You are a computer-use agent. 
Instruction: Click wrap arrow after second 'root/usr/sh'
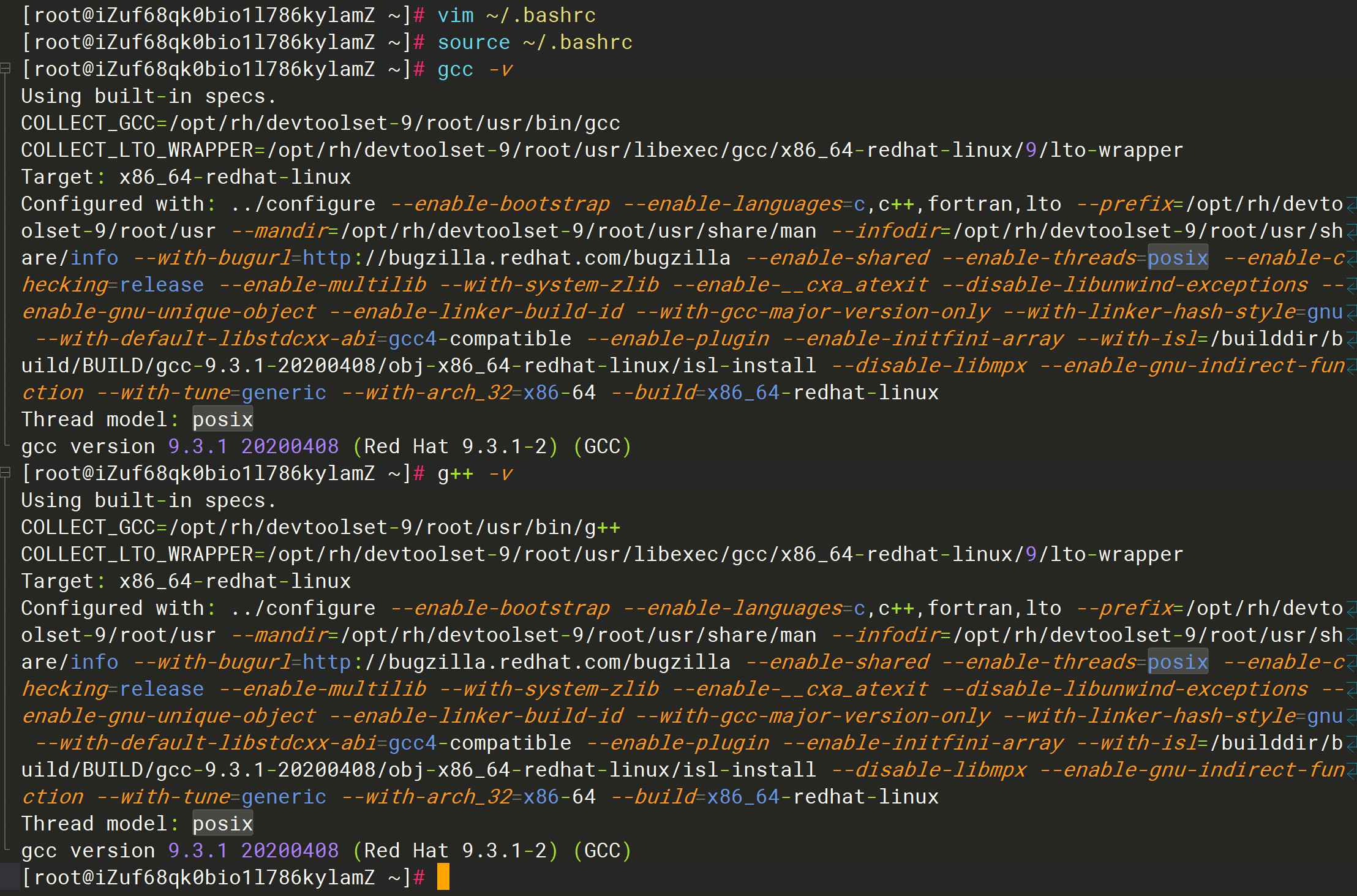1351,636
